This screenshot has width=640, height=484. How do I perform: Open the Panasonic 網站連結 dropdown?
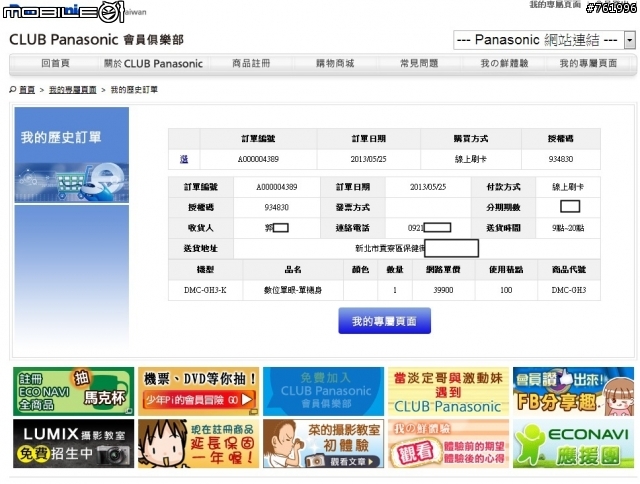[x=544, y=40]
